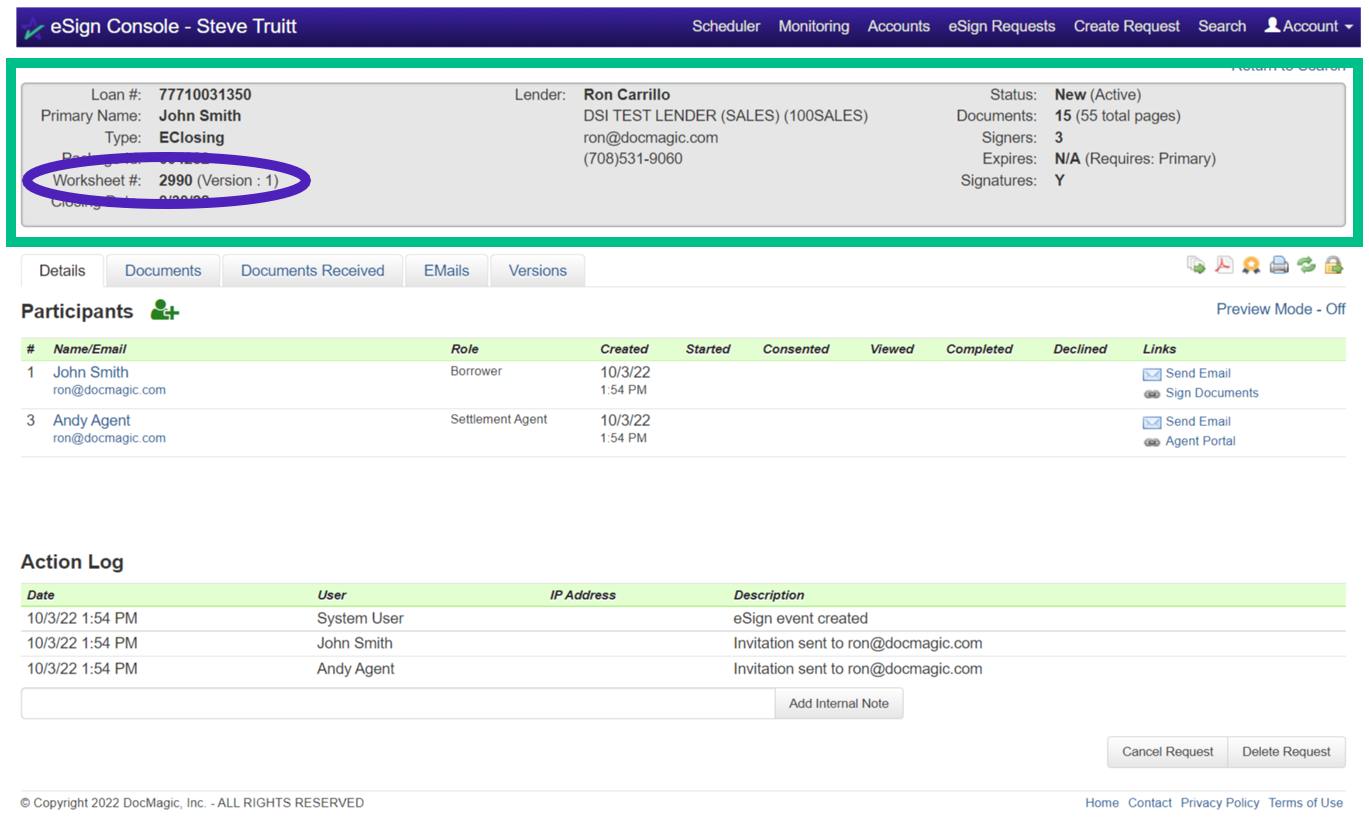Open the PDF icon in the toolbar
Image resolution: width=1369 pixels, height=821 pixels.
point(1224,265)
